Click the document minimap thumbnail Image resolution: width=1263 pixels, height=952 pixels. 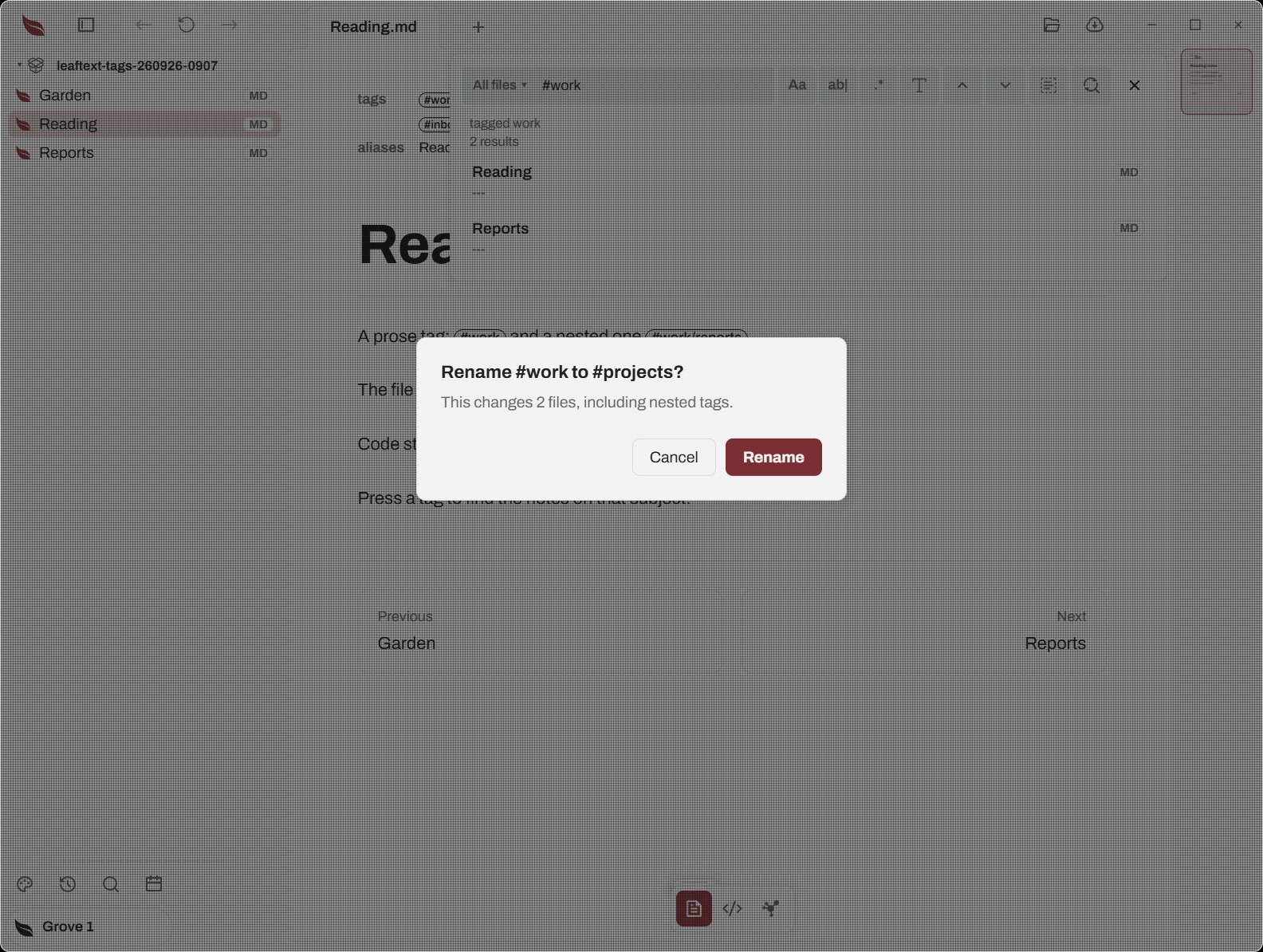click(x=1217, y=81)
